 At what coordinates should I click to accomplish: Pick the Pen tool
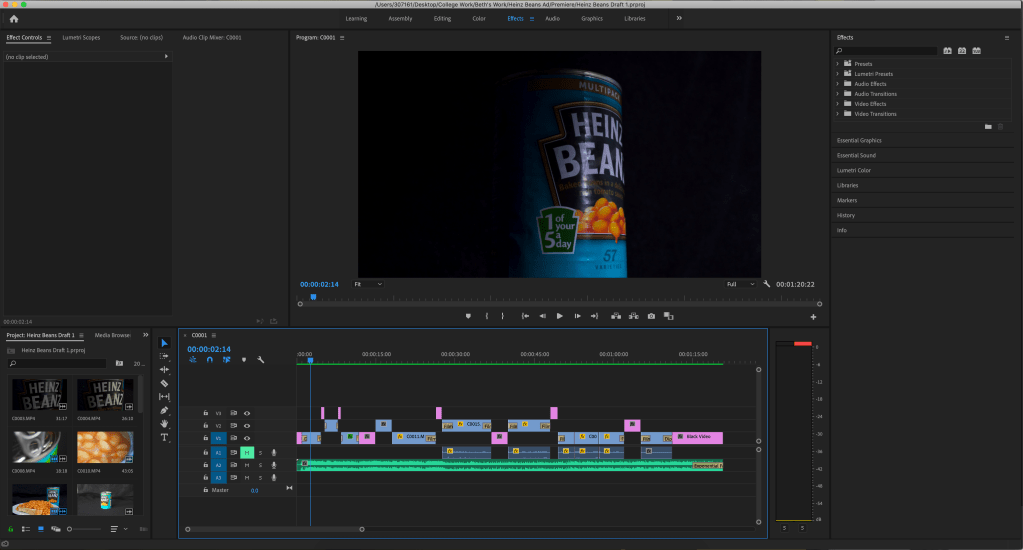point(165,410)
